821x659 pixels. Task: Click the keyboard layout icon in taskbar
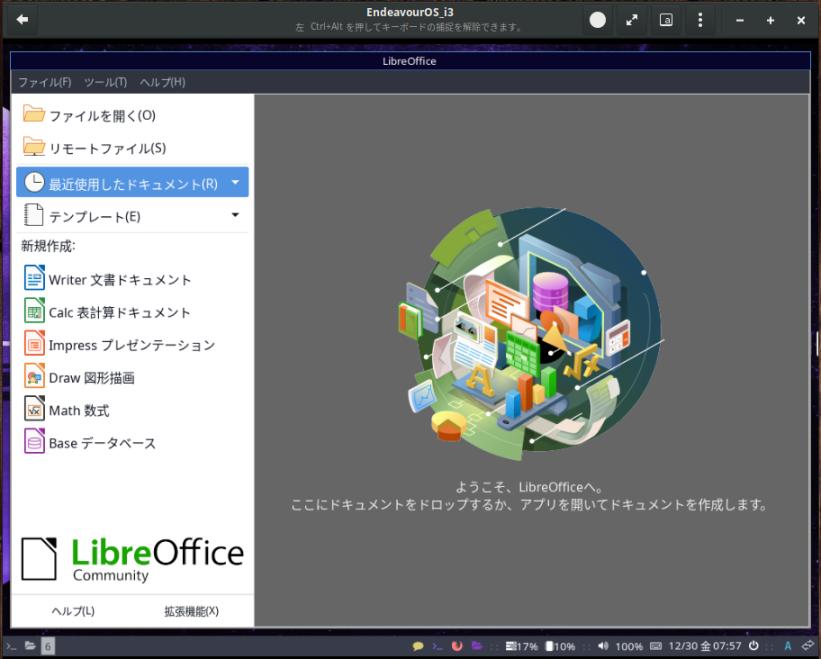click(656, 646)
